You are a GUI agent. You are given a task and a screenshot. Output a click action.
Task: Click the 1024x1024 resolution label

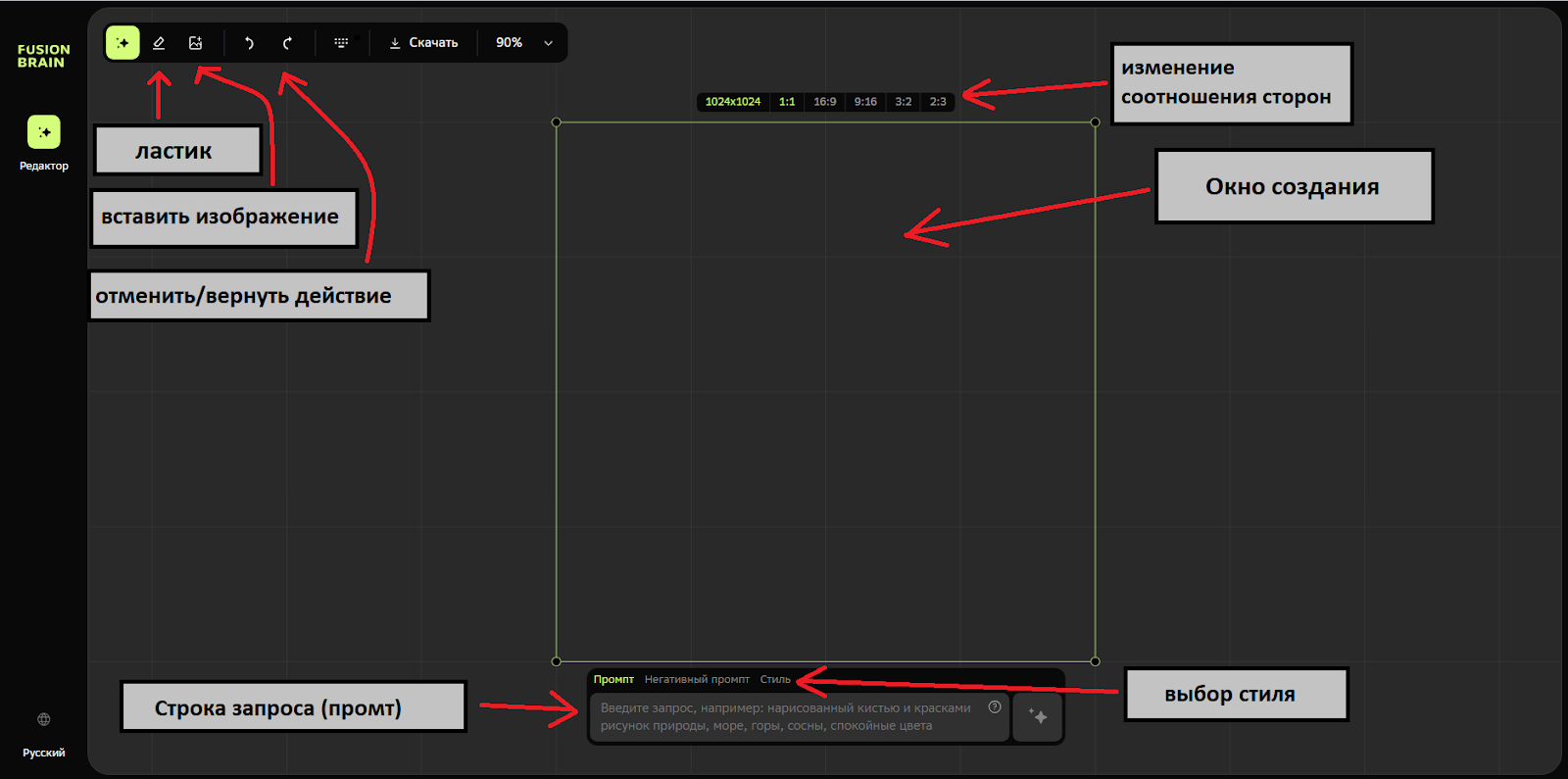(x=733, y=102)
